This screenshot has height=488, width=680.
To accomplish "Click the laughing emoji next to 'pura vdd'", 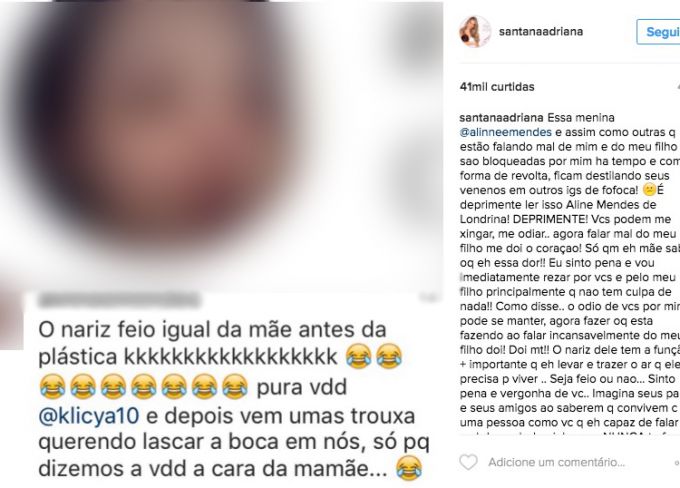I will (235, 387).
